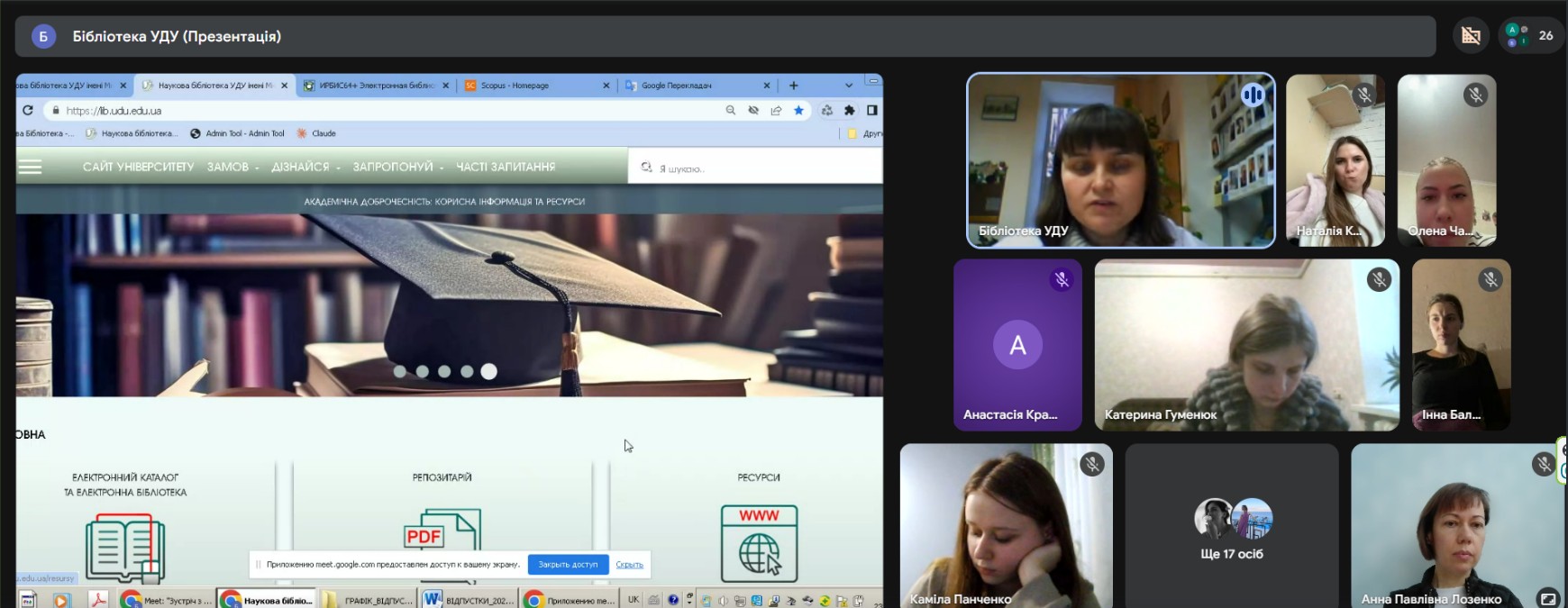Click the blue Закрыть доступ button
Image resolution: width=1568 pixels, height=608 pixels.
click(568, 565)
